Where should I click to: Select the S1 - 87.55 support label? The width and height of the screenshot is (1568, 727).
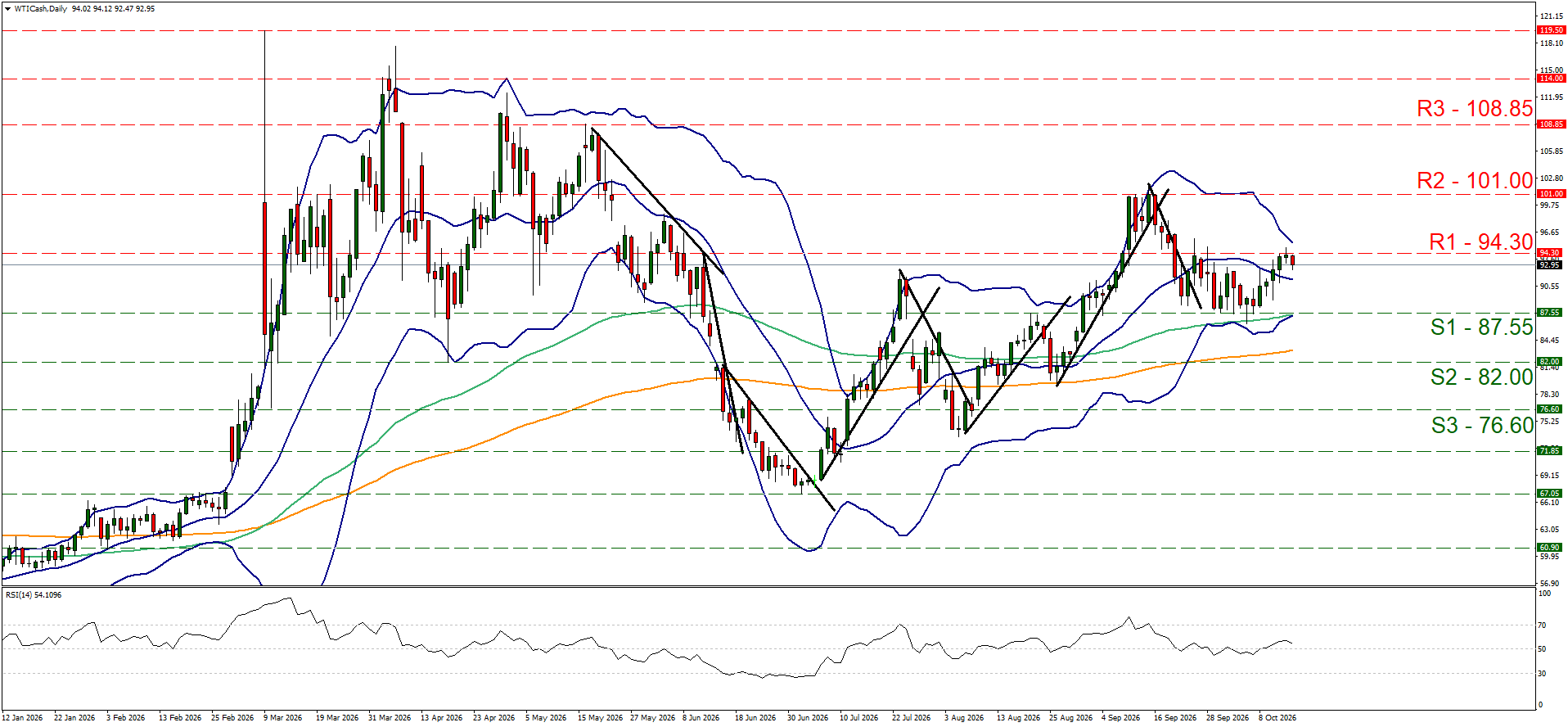[1481, 327]
